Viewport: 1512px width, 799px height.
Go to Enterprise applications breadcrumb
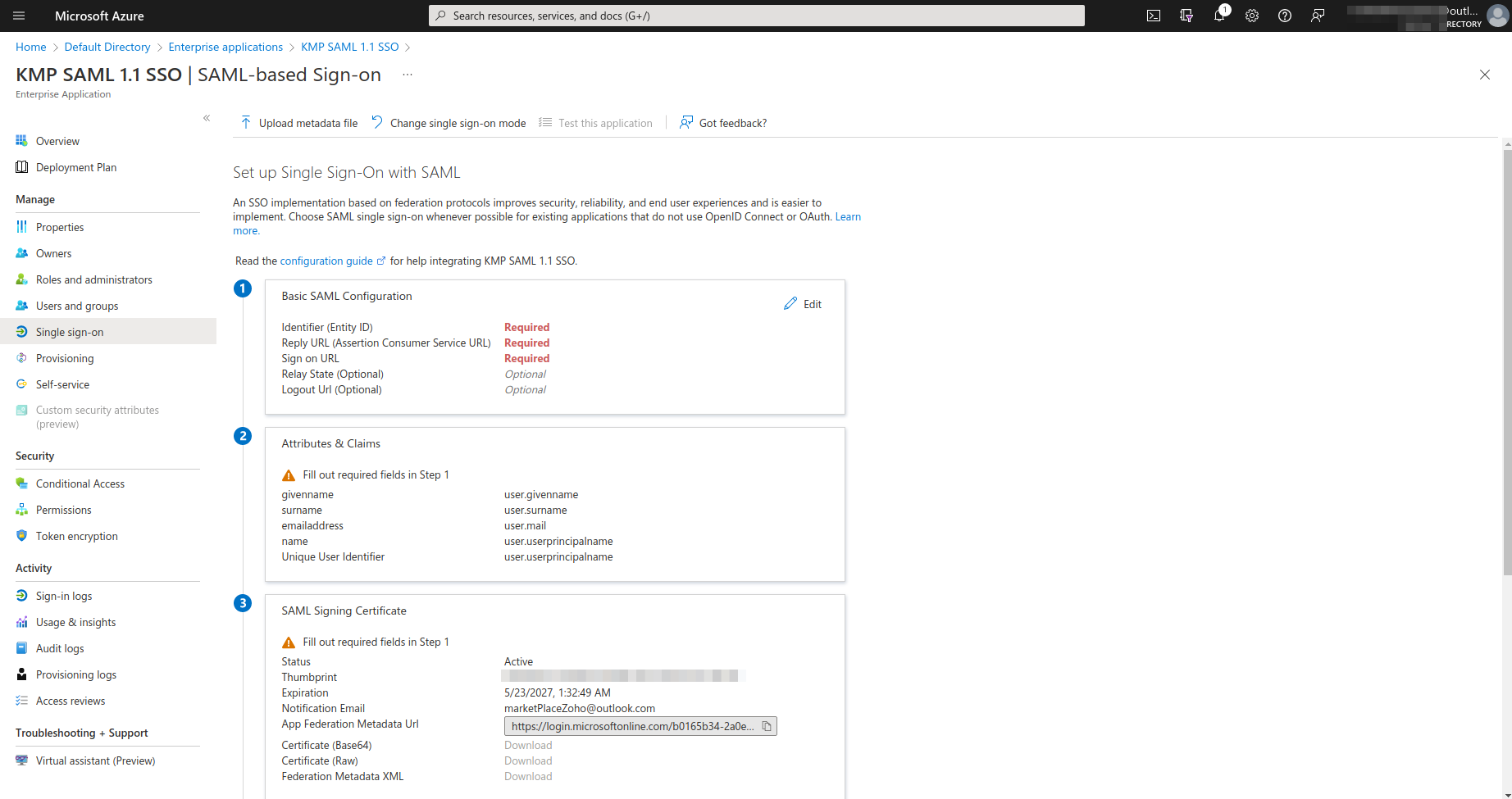coord(225,47)
